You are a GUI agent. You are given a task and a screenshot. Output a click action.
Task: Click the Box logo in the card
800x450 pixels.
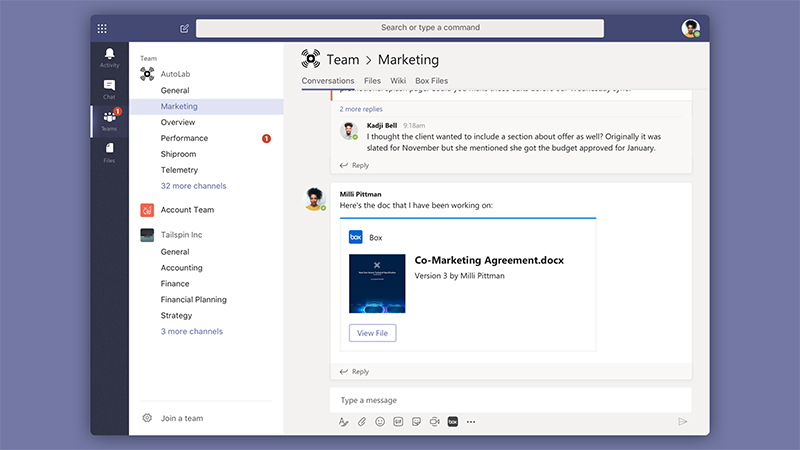click(x=356, y=237)
